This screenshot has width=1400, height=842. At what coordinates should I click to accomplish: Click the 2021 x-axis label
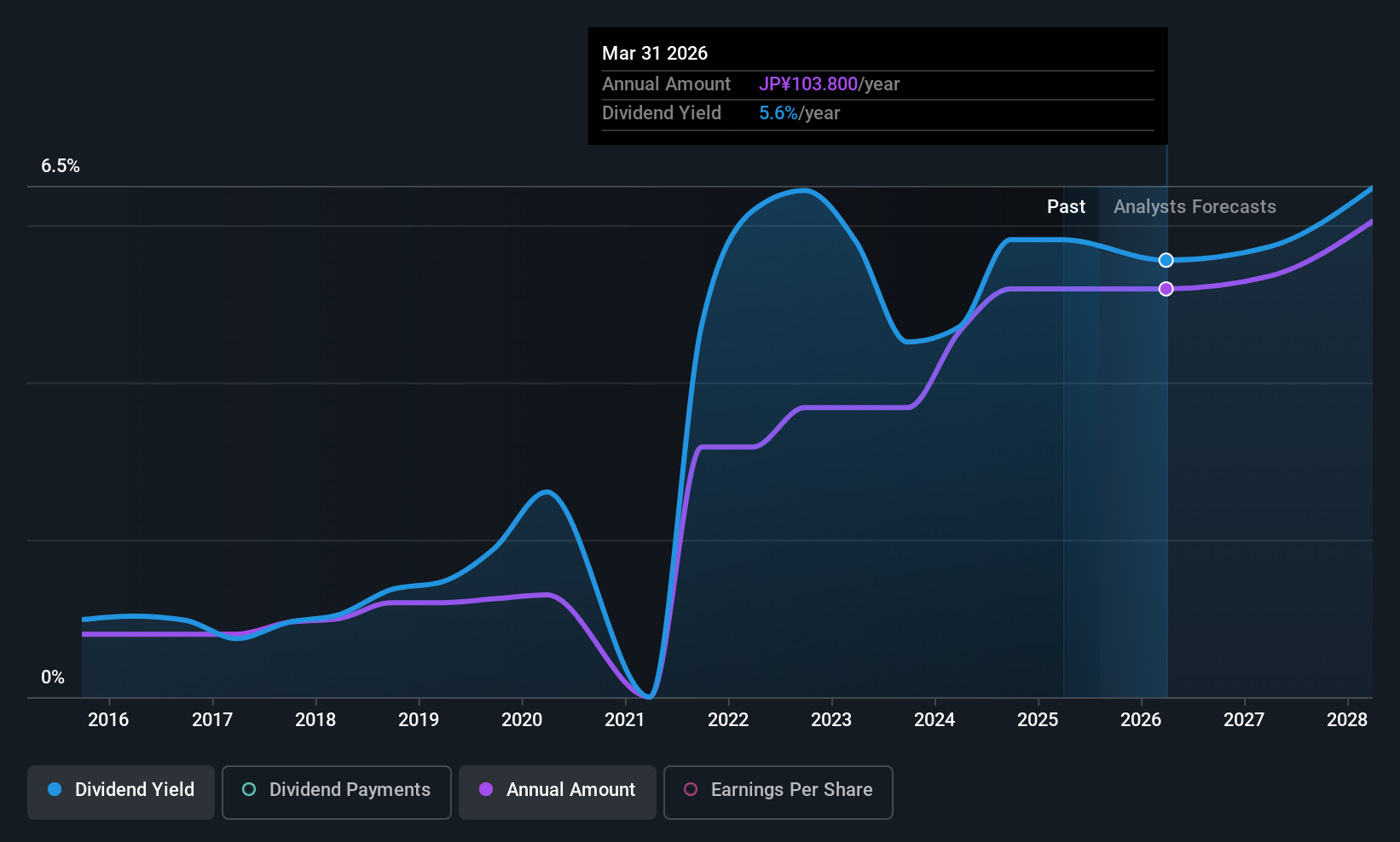click(x=625, y=720)
